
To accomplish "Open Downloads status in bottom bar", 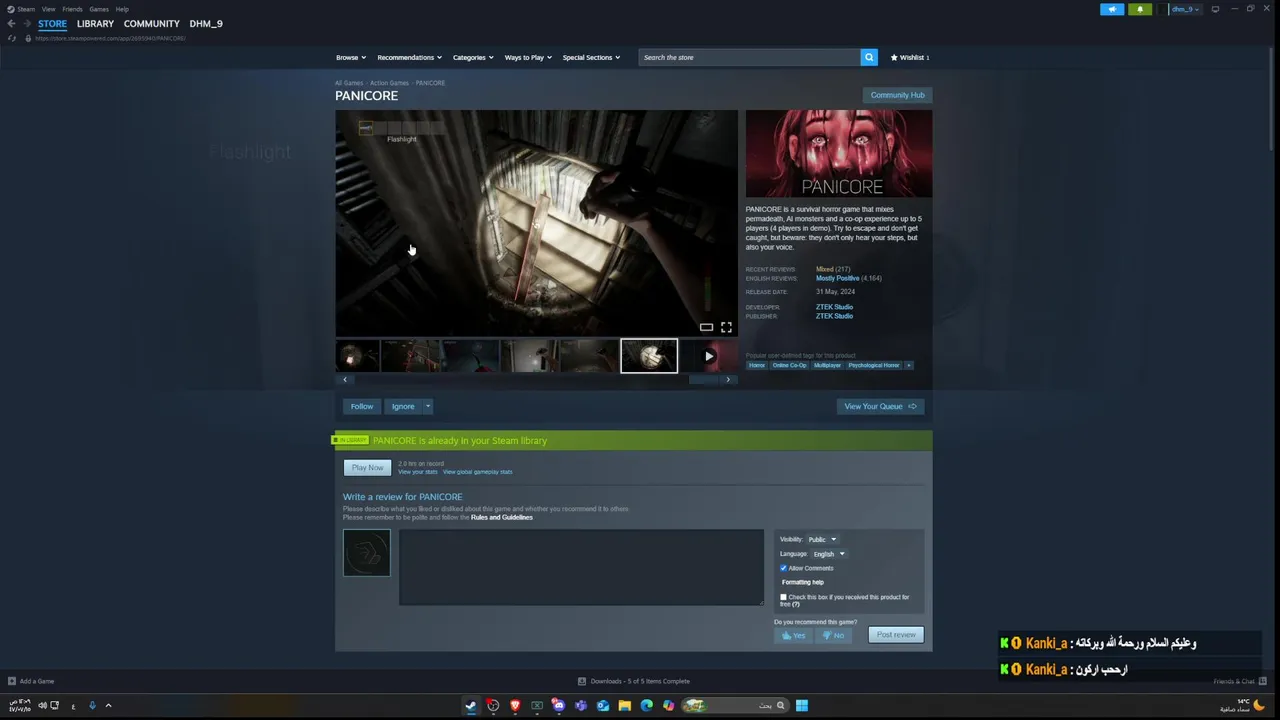I will (x=634, y=681).
